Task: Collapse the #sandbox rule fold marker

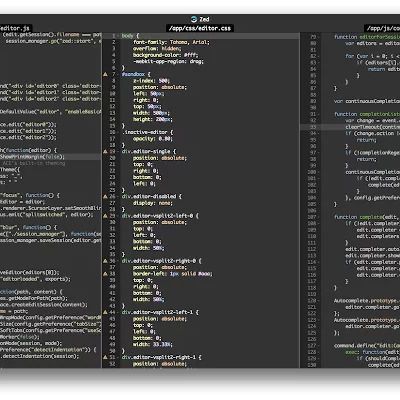Action: [118, 74]
